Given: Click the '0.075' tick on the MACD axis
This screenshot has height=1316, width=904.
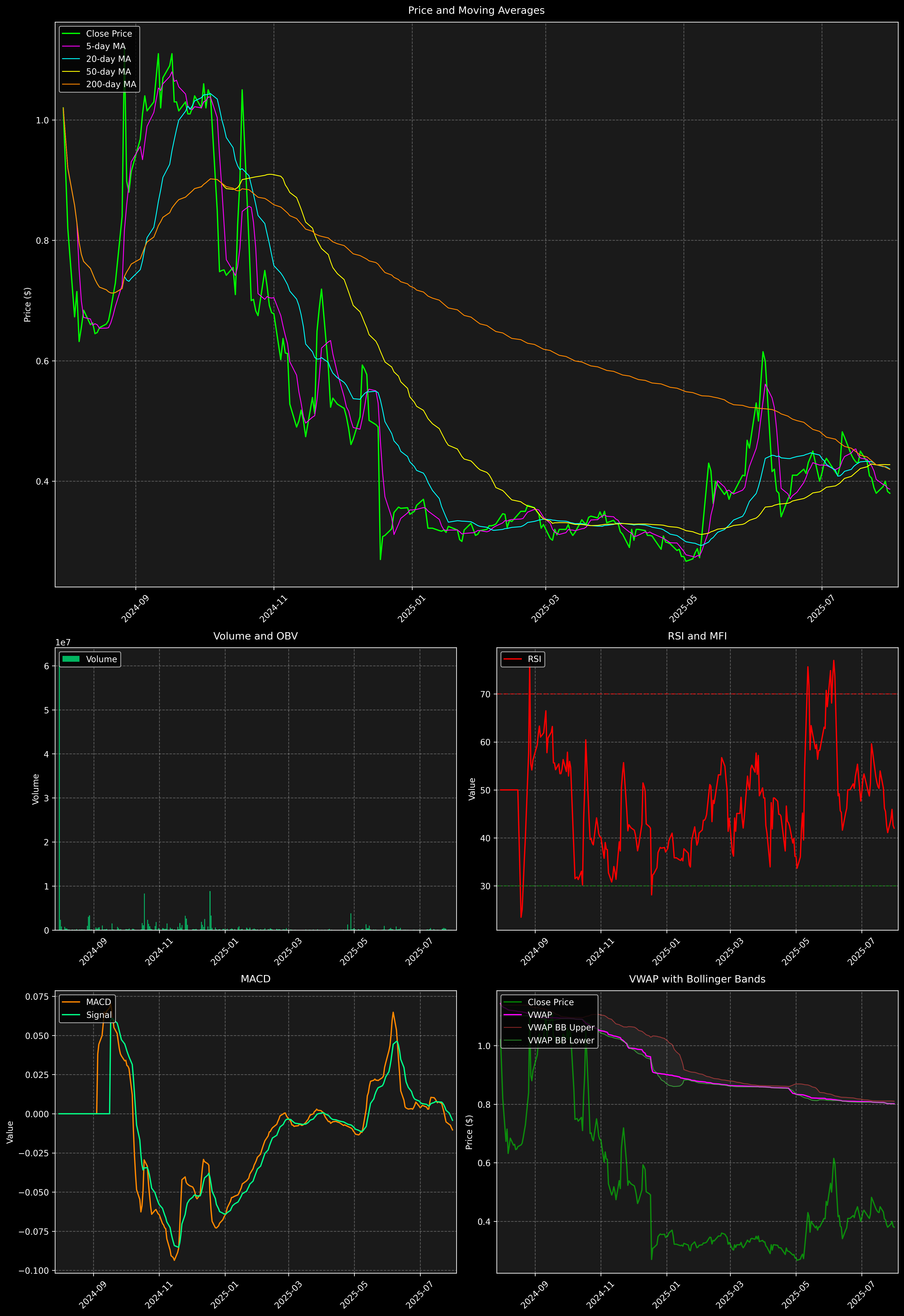Looking at the screenshot, I should coord(37,997).
